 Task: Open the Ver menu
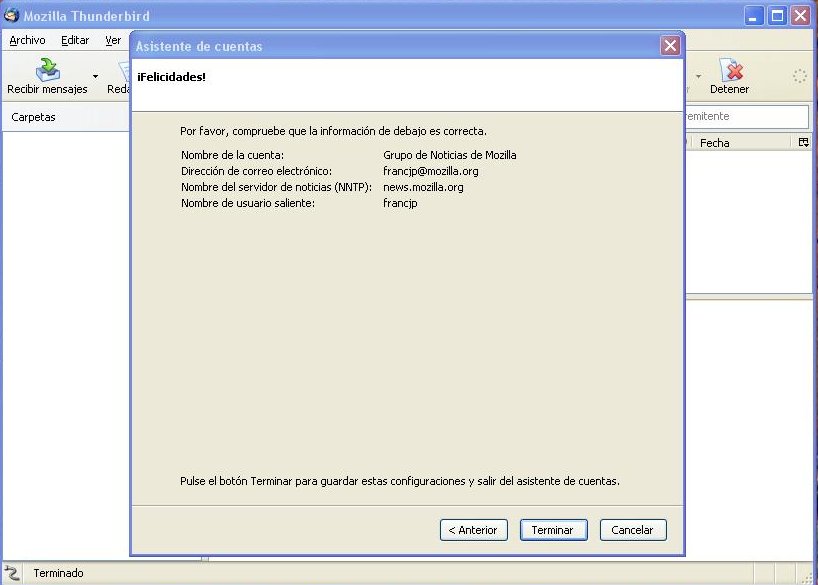point(113,40)
